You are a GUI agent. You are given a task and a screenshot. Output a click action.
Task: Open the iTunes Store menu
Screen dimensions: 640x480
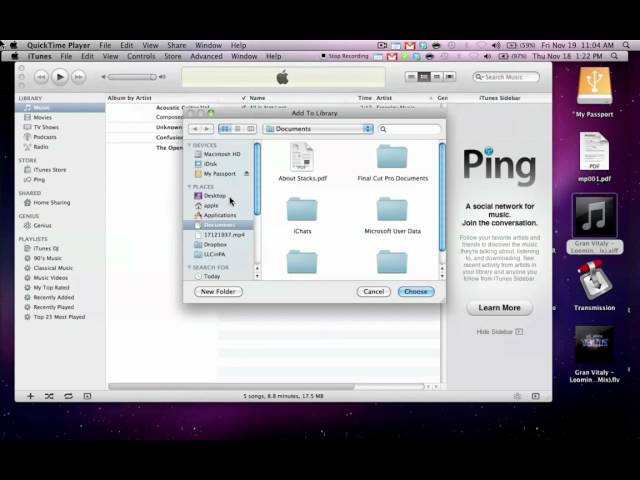173,56
